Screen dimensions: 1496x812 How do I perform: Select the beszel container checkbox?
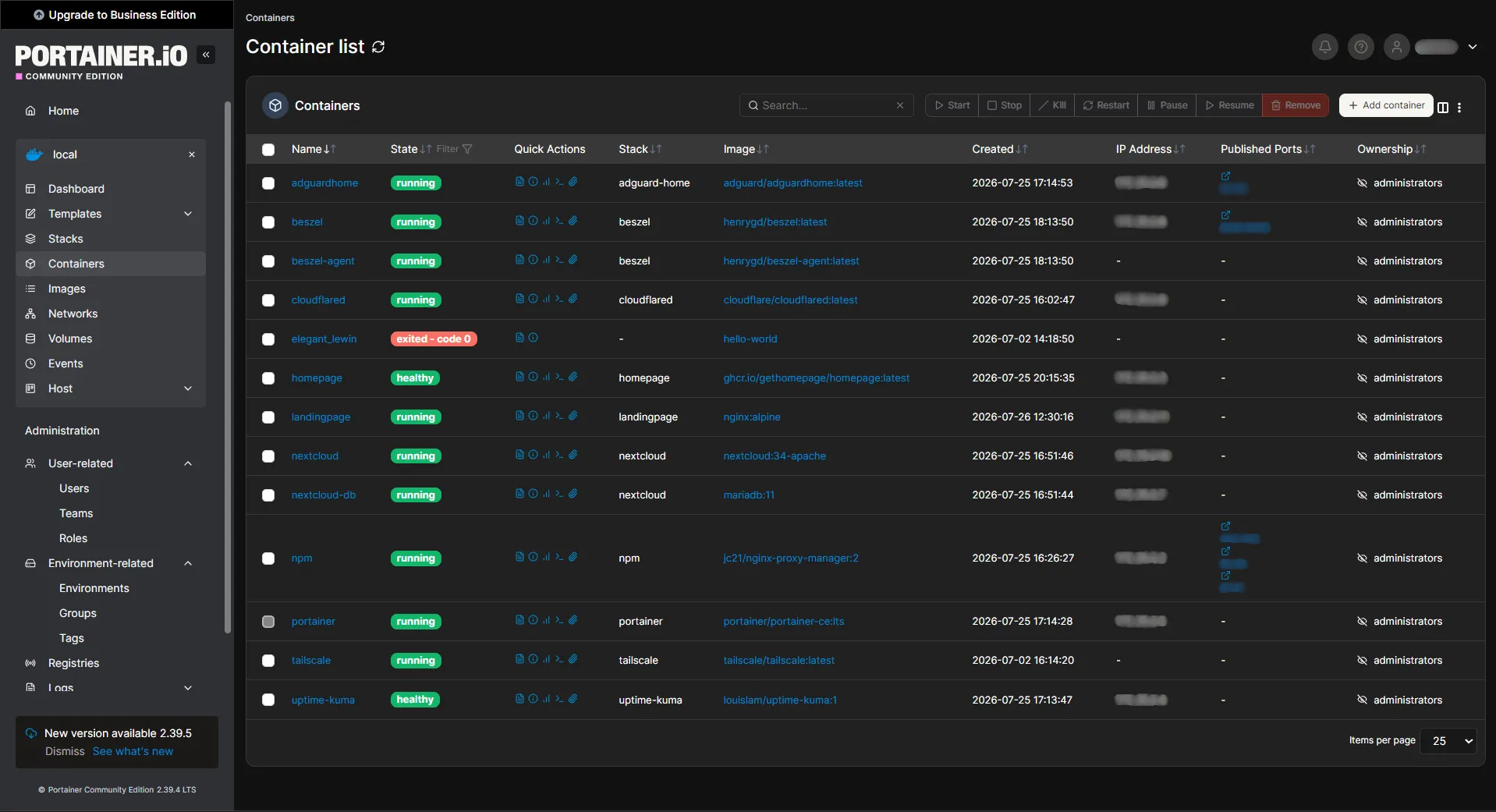click(x=268, y=222)
